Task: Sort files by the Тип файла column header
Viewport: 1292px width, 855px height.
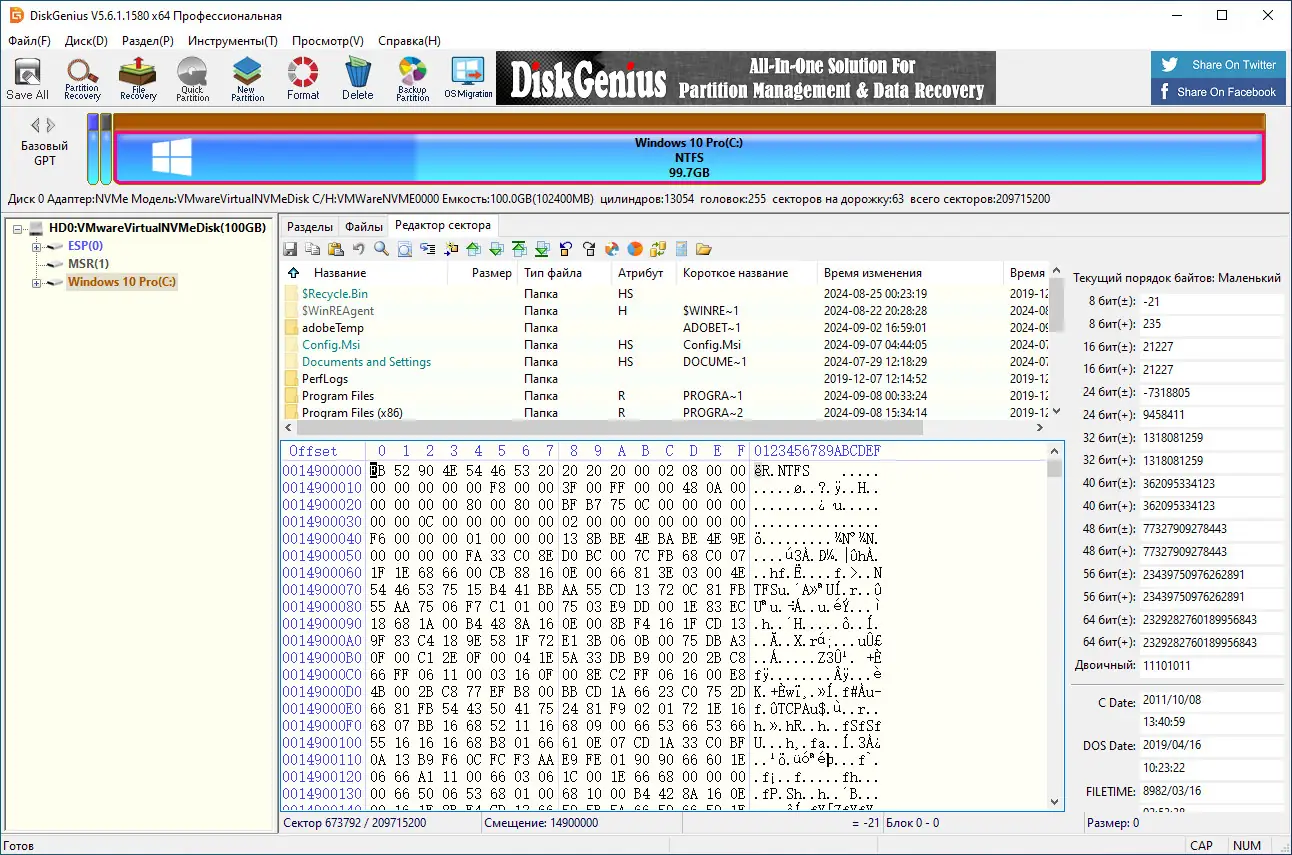Action: click(x=565, y=273)
